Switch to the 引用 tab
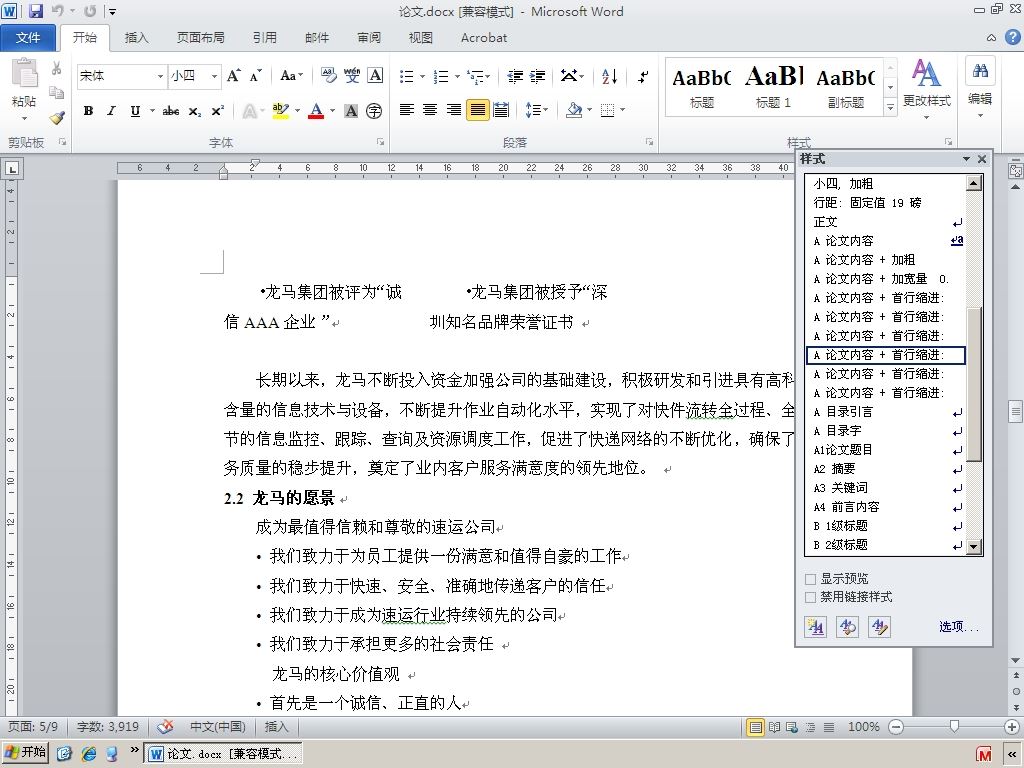 tap(264, 38)
